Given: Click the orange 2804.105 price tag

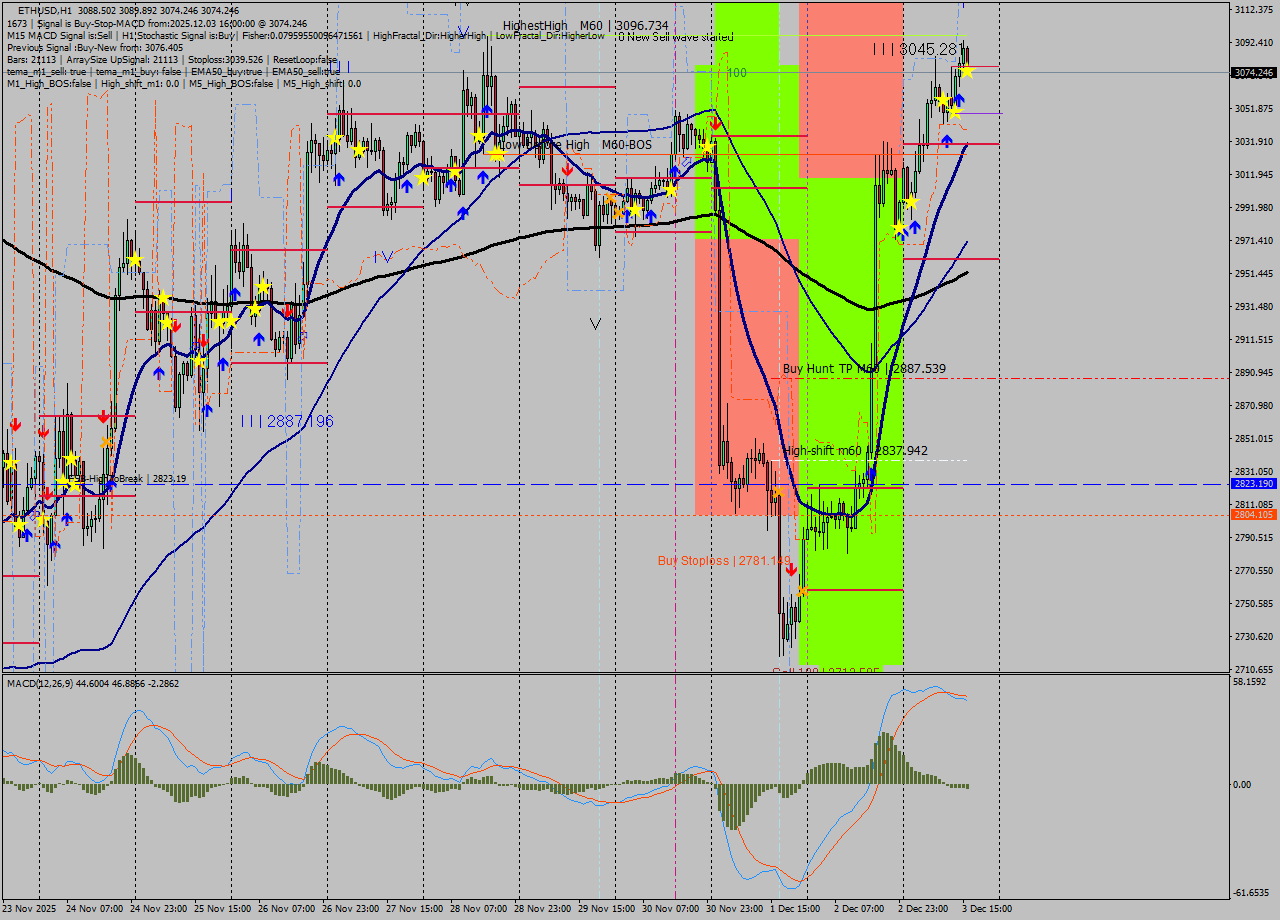Looking at the screenshot, I should (1253, 514).
